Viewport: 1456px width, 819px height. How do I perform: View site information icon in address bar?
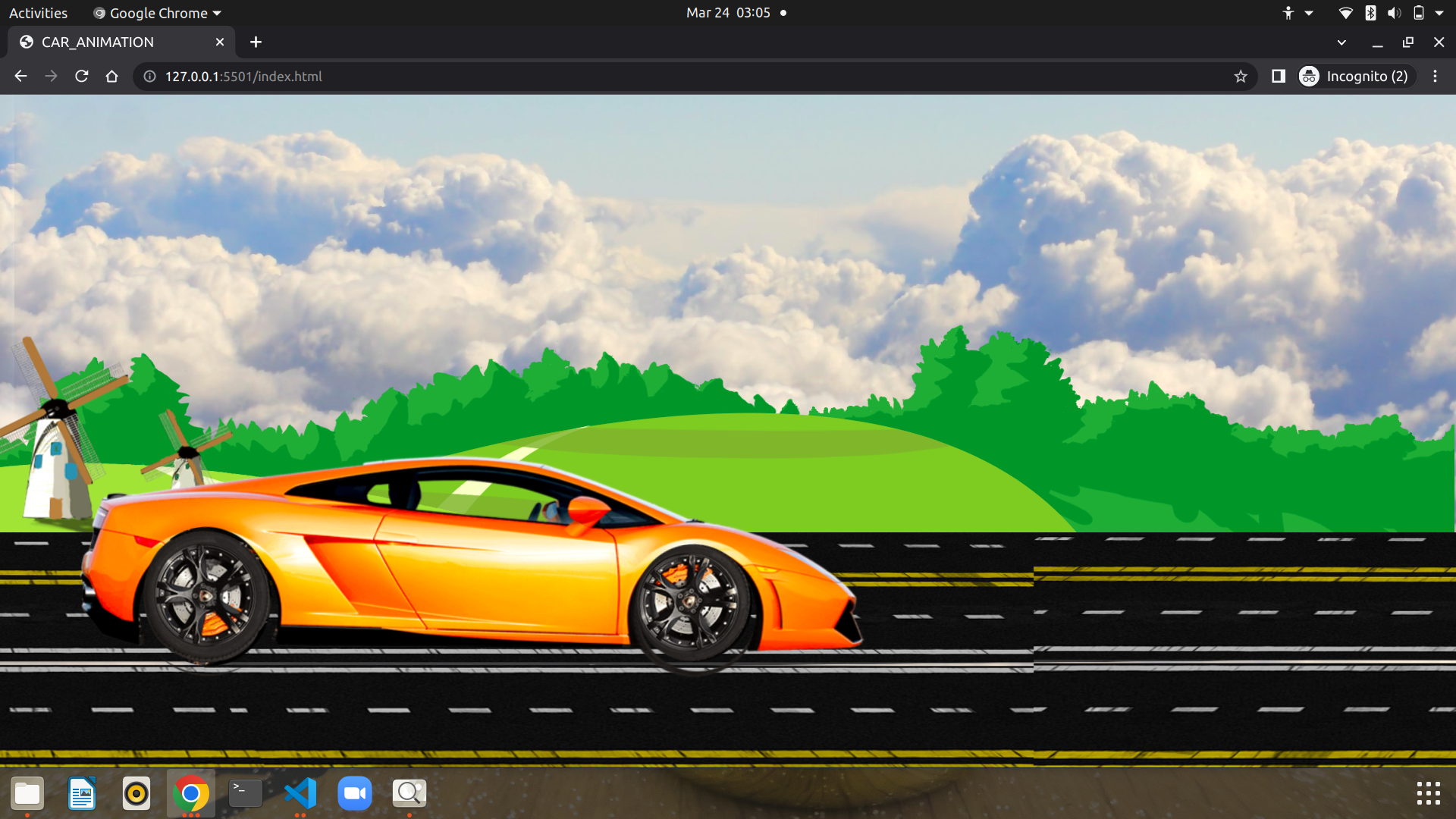(x=149, y=76)
